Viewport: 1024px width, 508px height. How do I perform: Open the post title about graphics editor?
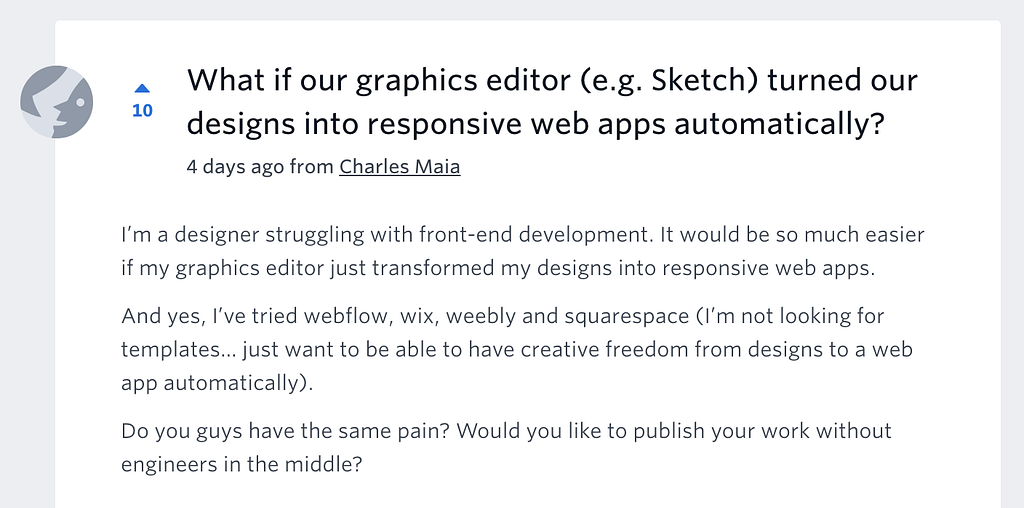click(552, 101)
